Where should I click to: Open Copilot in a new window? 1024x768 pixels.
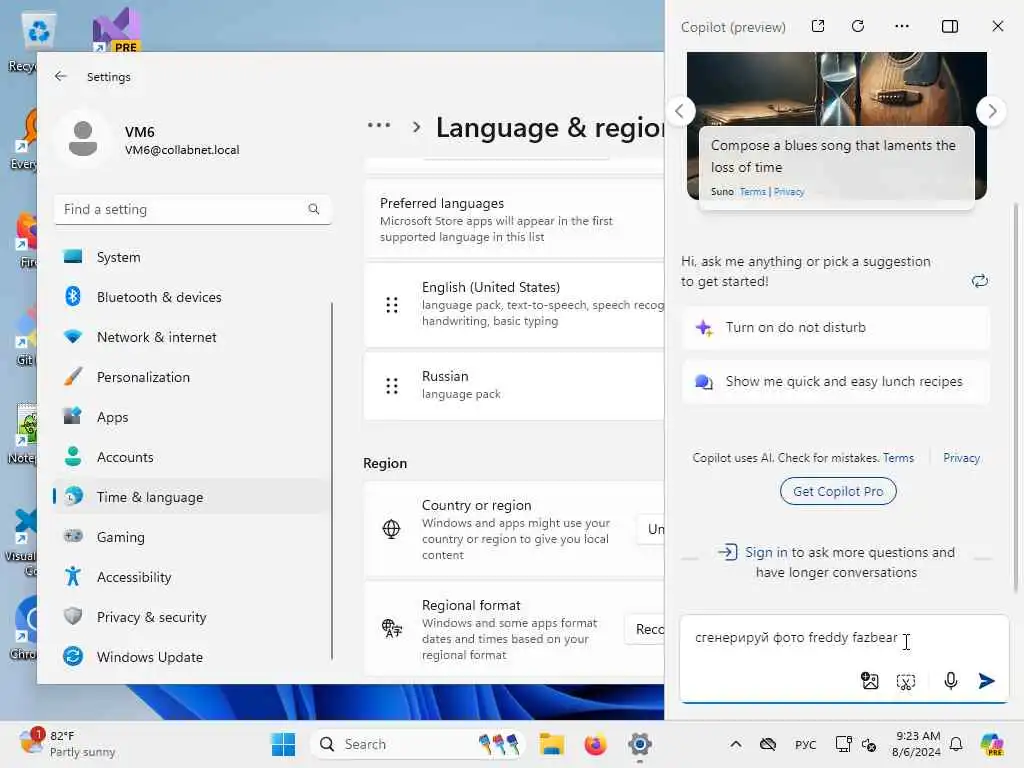(818, 26)
